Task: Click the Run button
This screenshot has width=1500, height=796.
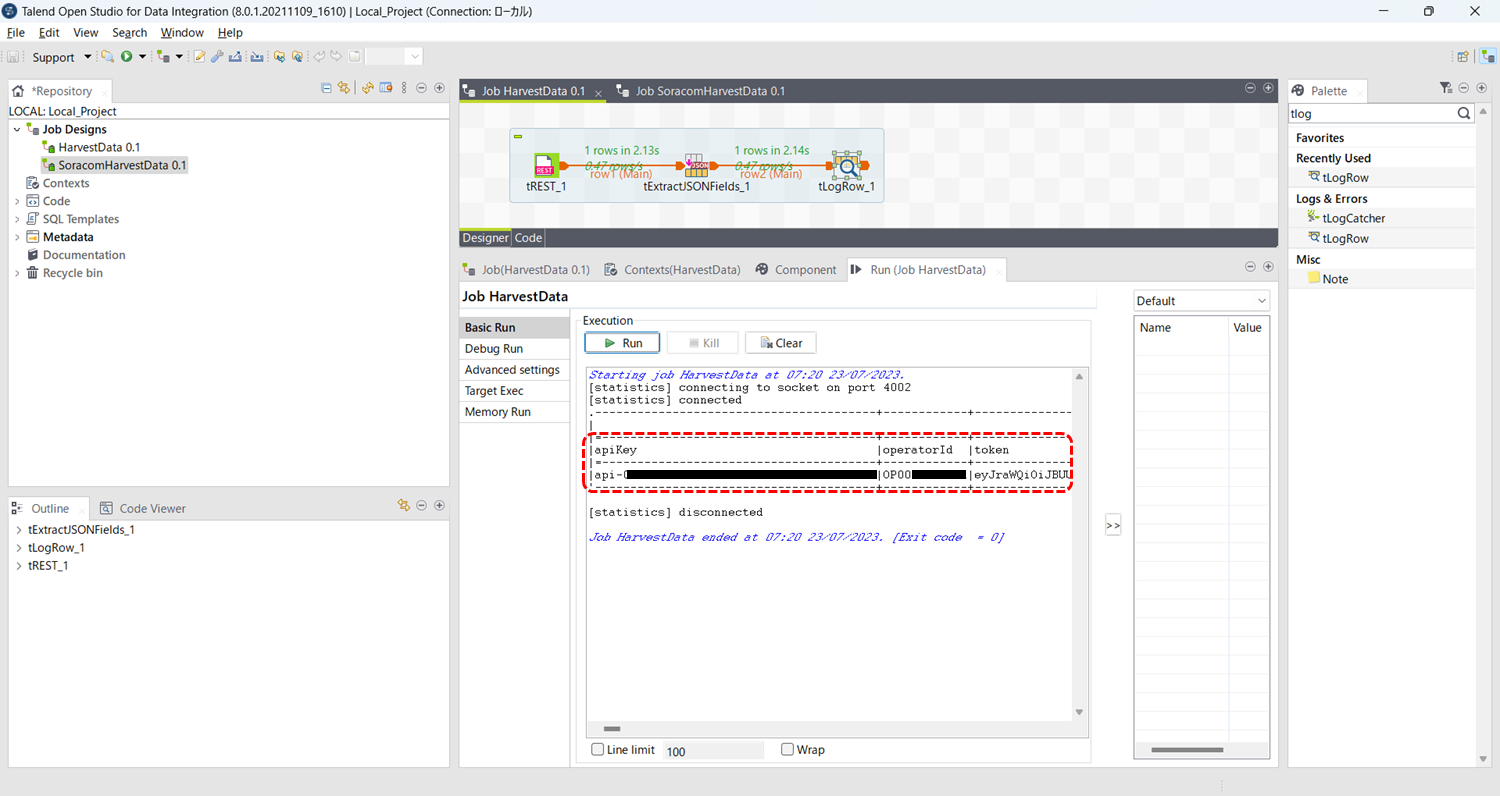Action: point(622,343)
